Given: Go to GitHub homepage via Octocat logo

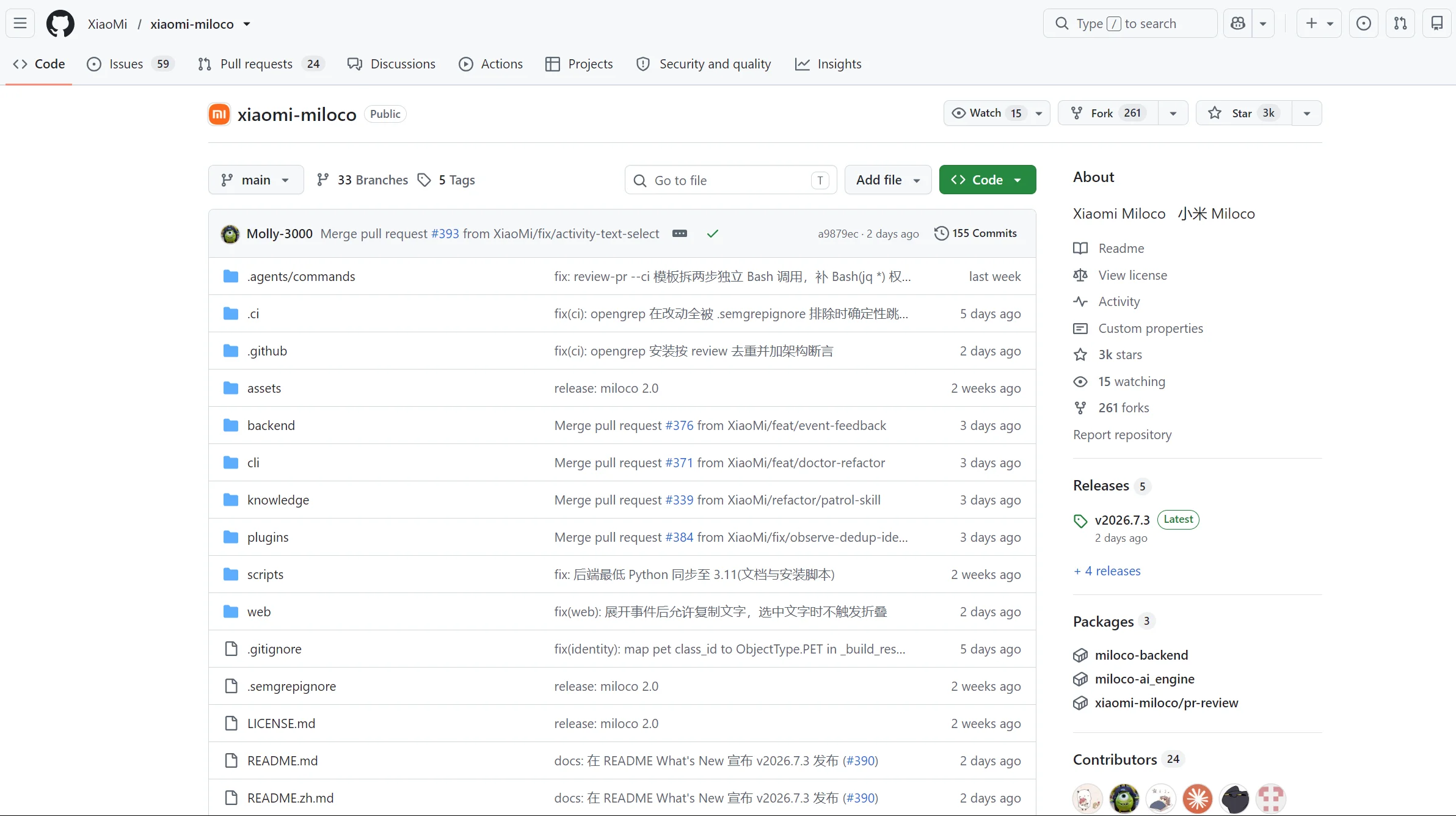Looking at the screenshot, I should pos(60,24).
